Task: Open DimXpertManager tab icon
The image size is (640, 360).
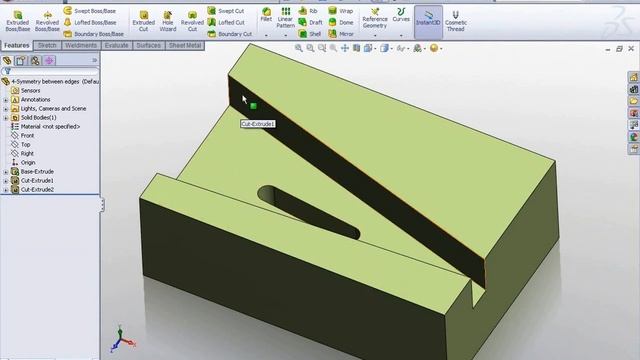Action: (49, 61)
